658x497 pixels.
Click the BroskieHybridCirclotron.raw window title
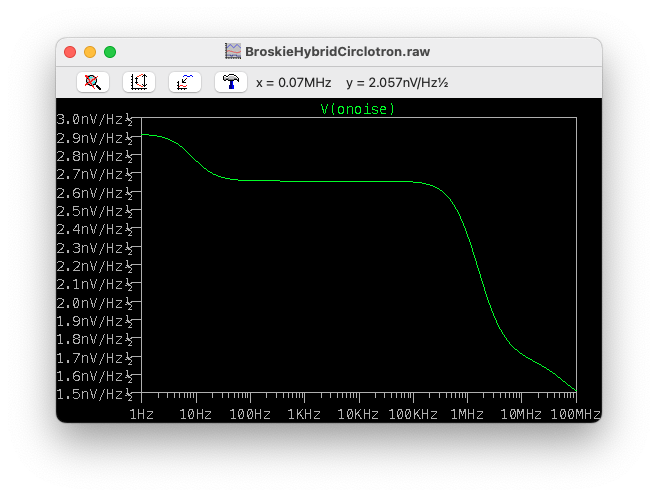pos(337,52)
